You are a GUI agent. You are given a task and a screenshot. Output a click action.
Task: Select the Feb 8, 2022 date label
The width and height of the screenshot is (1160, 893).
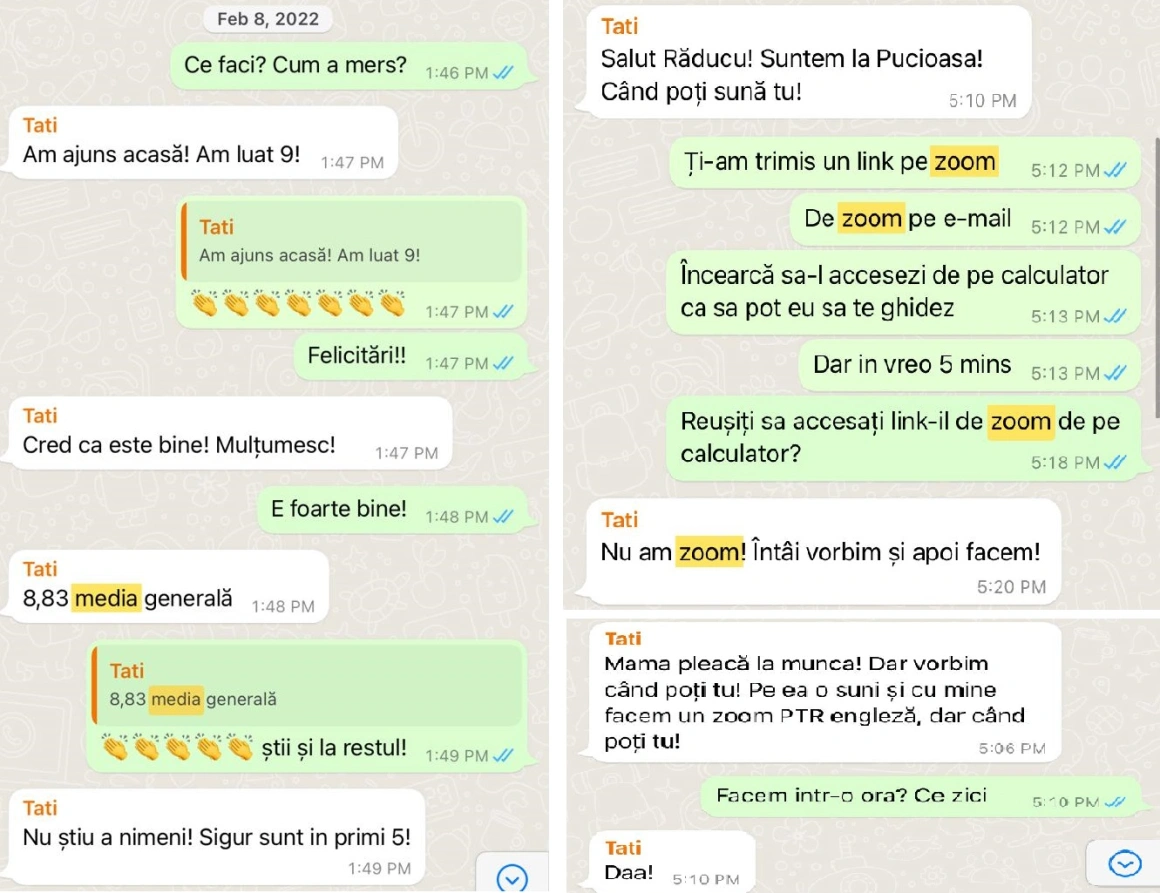[x=268, y=18]
